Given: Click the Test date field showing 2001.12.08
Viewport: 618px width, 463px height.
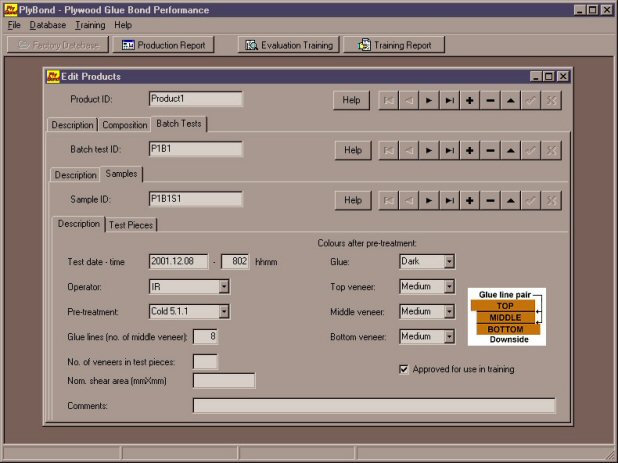Looking at the screenshot, I should tap(179, 261).
